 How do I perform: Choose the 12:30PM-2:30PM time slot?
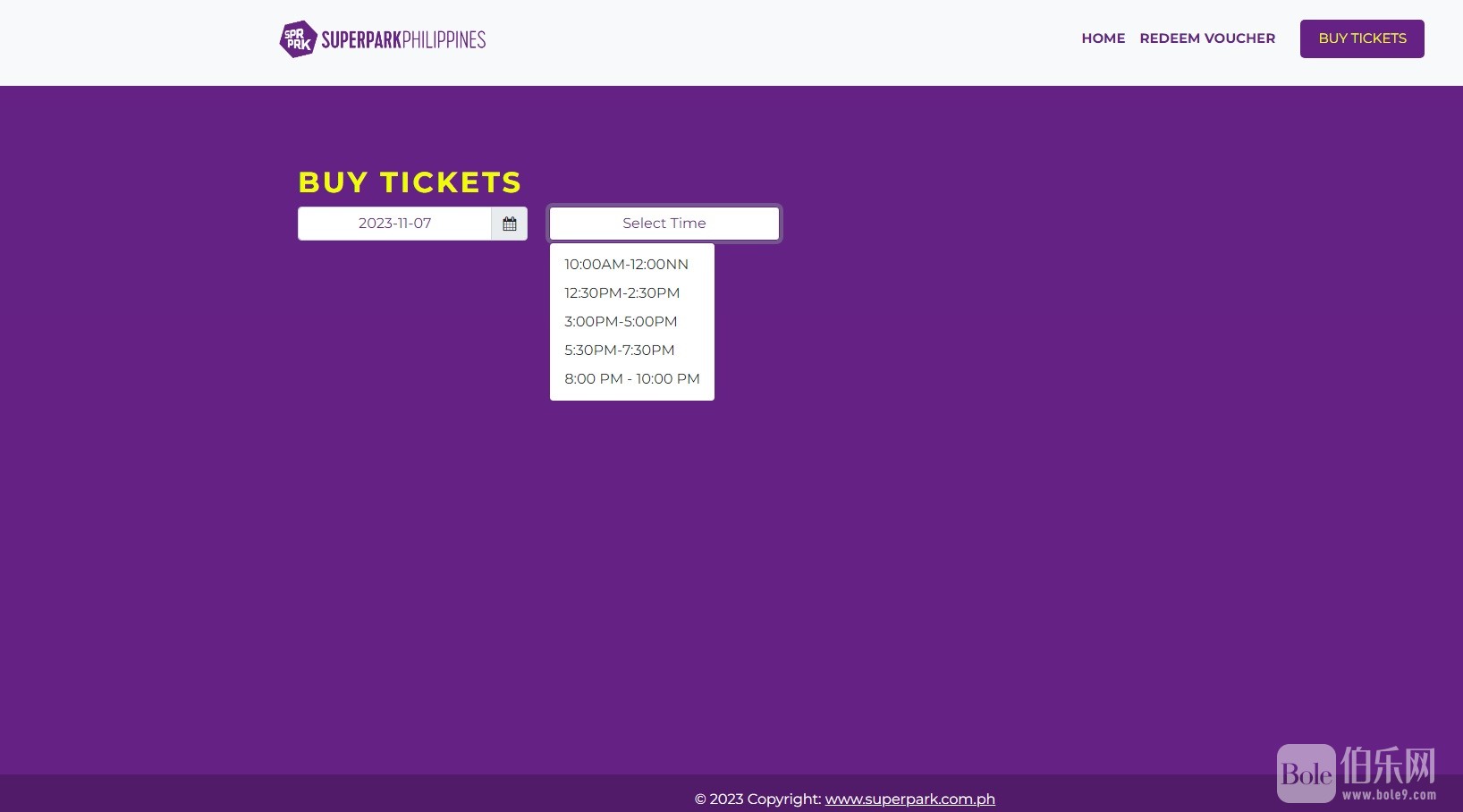631,293
